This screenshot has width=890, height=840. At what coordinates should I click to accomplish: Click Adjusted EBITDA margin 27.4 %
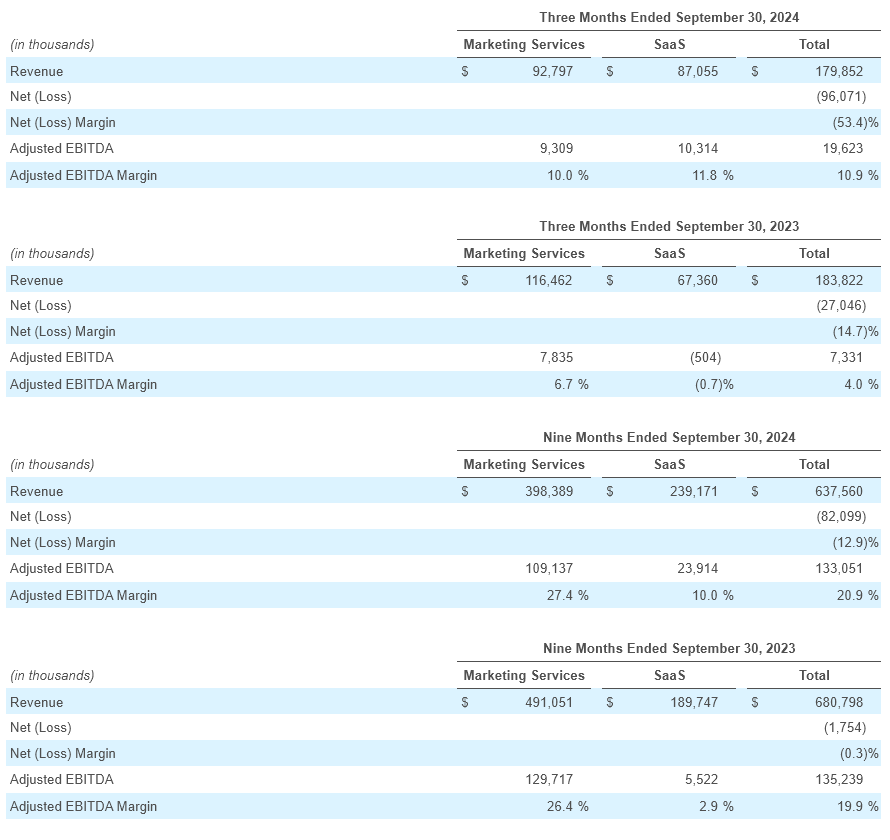(x=568, y=595)
